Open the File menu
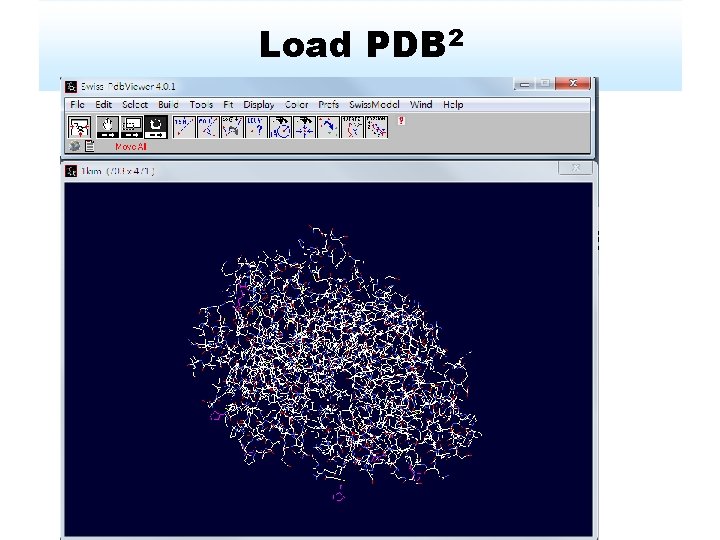This screenshot has width=720, height=540. pyautogui.click(x=77, y=105)
